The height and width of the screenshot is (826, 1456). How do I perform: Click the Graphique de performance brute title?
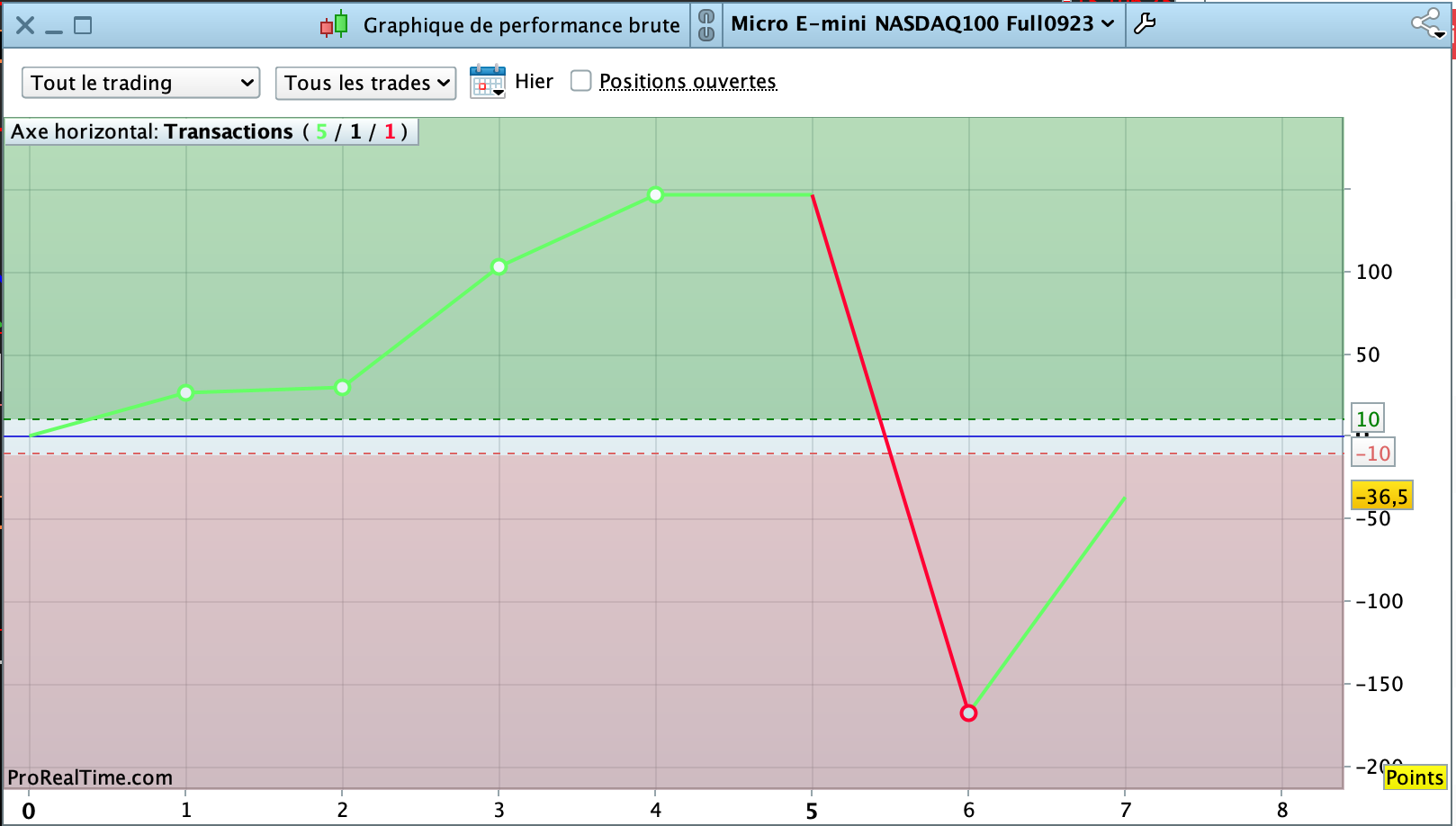[x=522, y=25]
